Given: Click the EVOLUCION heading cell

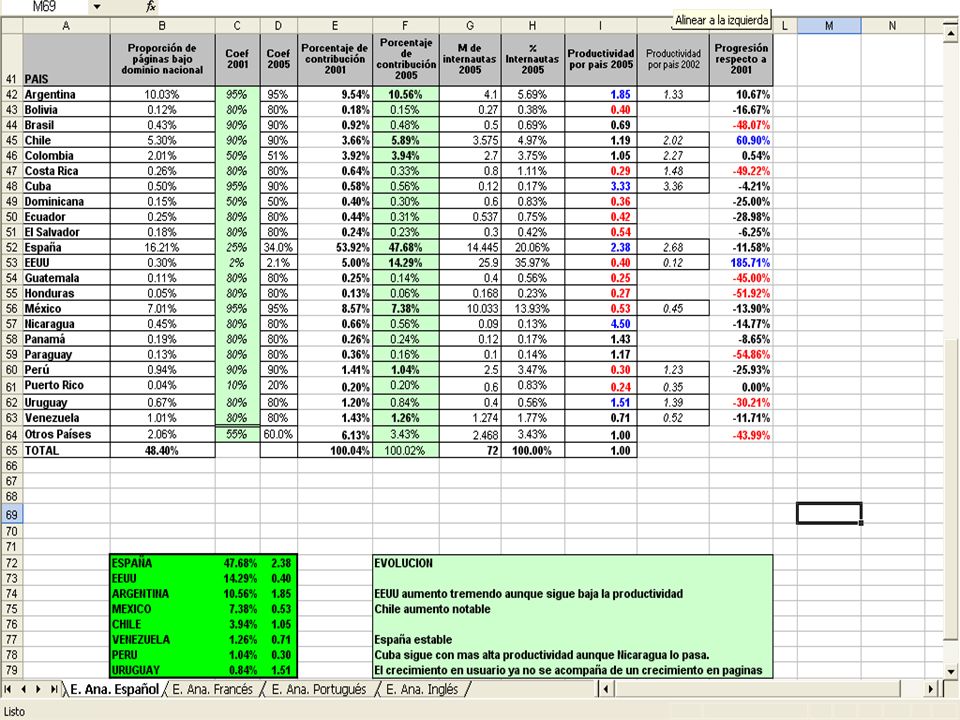Looking at the screenshot, I should (403, 563).
